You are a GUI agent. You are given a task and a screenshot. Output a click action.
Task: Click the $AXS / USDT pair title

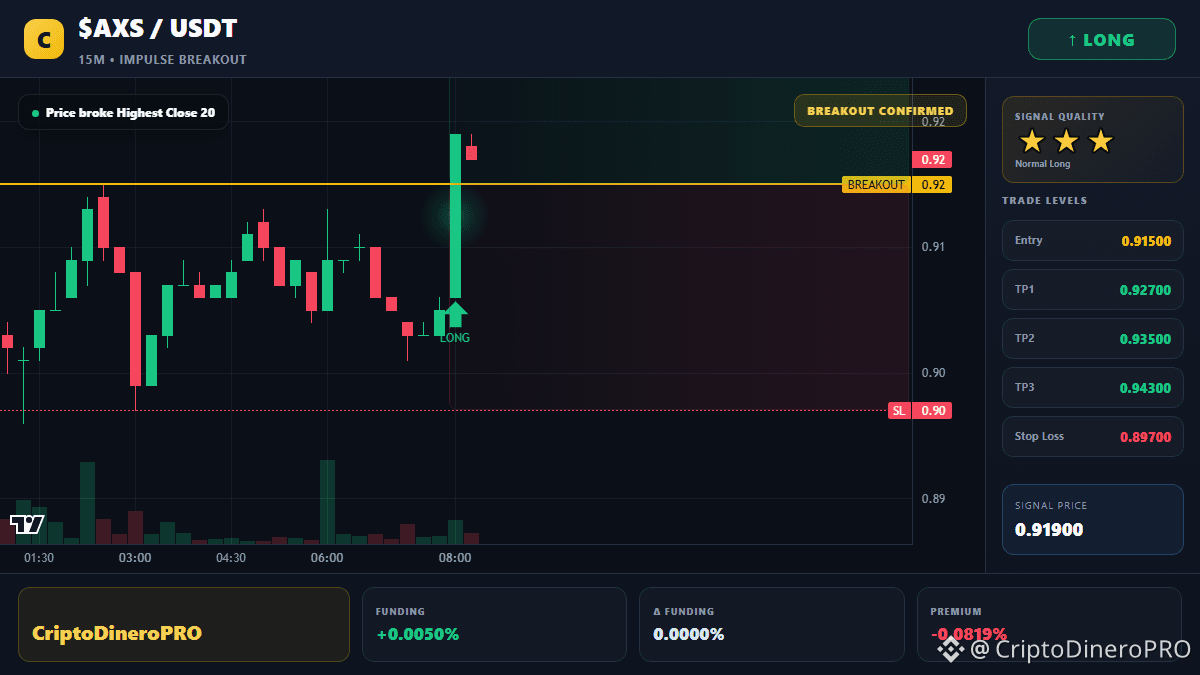(158, 29)
